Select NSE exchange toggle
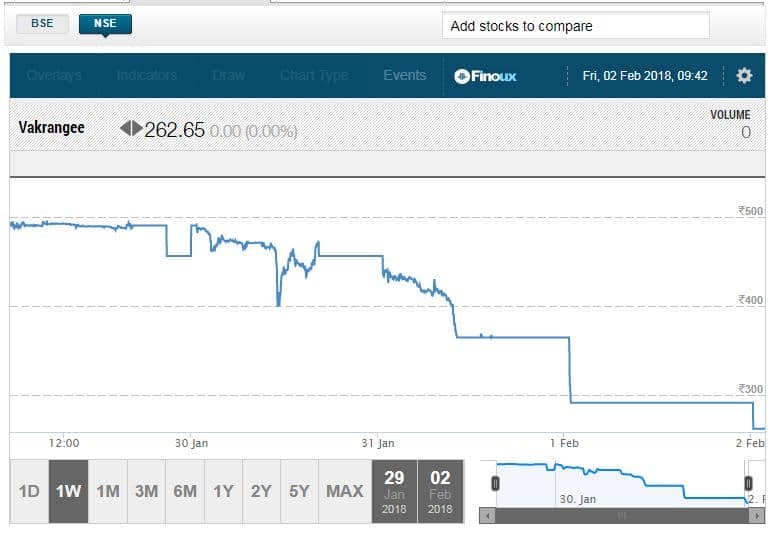This screenshot has height=540, width=768. [105, 24]
